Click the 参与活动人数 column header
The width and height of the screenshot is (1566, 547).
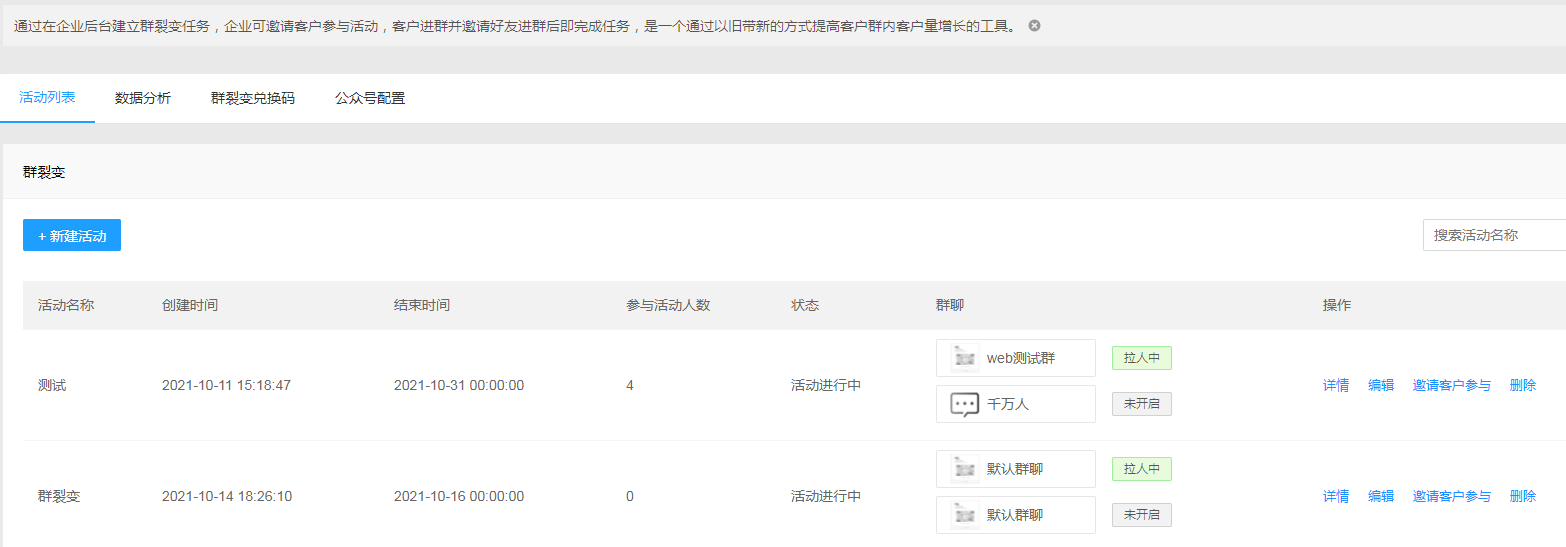[x=668, y=305]
